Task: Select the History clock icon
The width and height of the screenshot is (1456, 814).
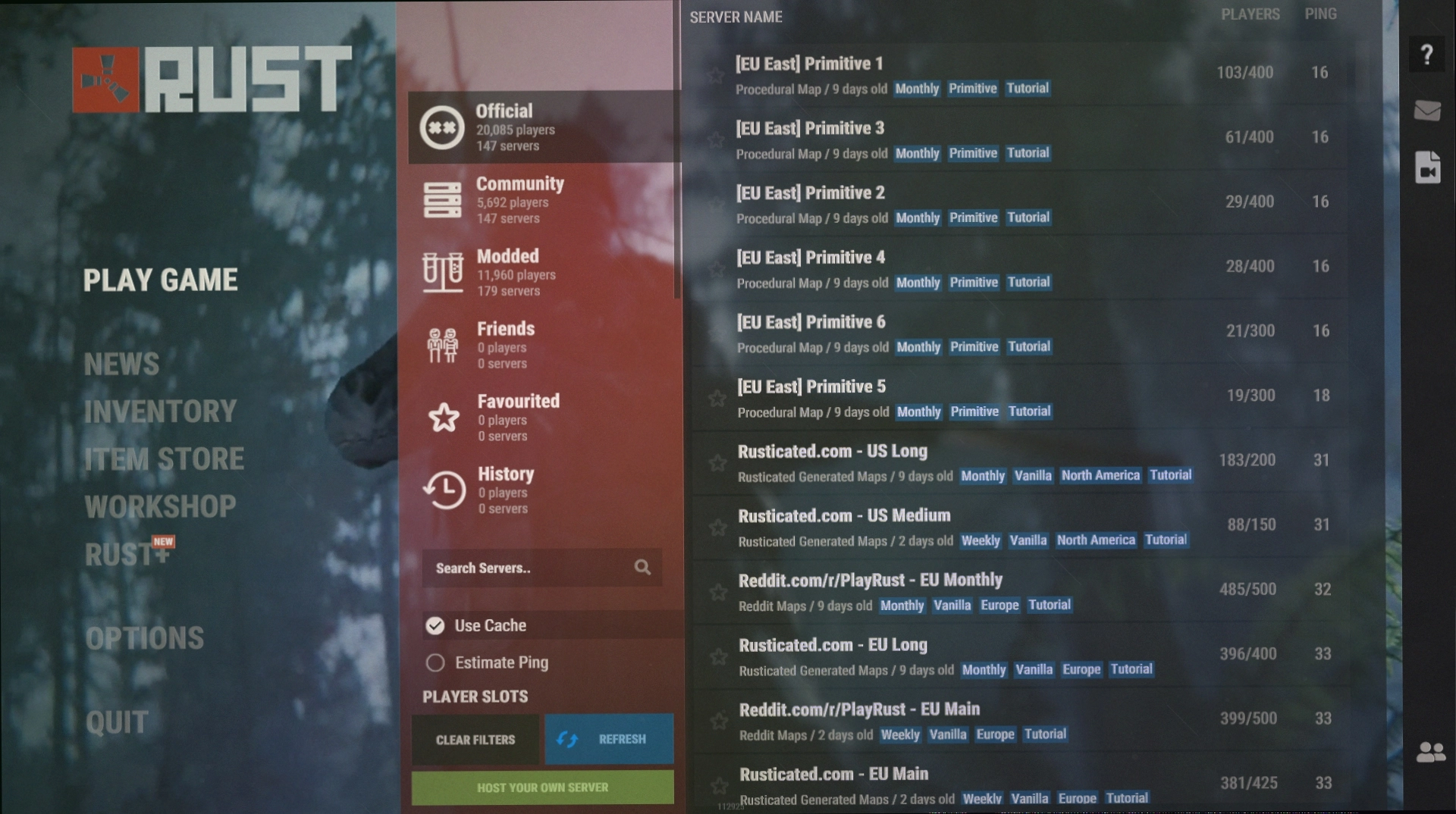Action: (x=444, y=490)
